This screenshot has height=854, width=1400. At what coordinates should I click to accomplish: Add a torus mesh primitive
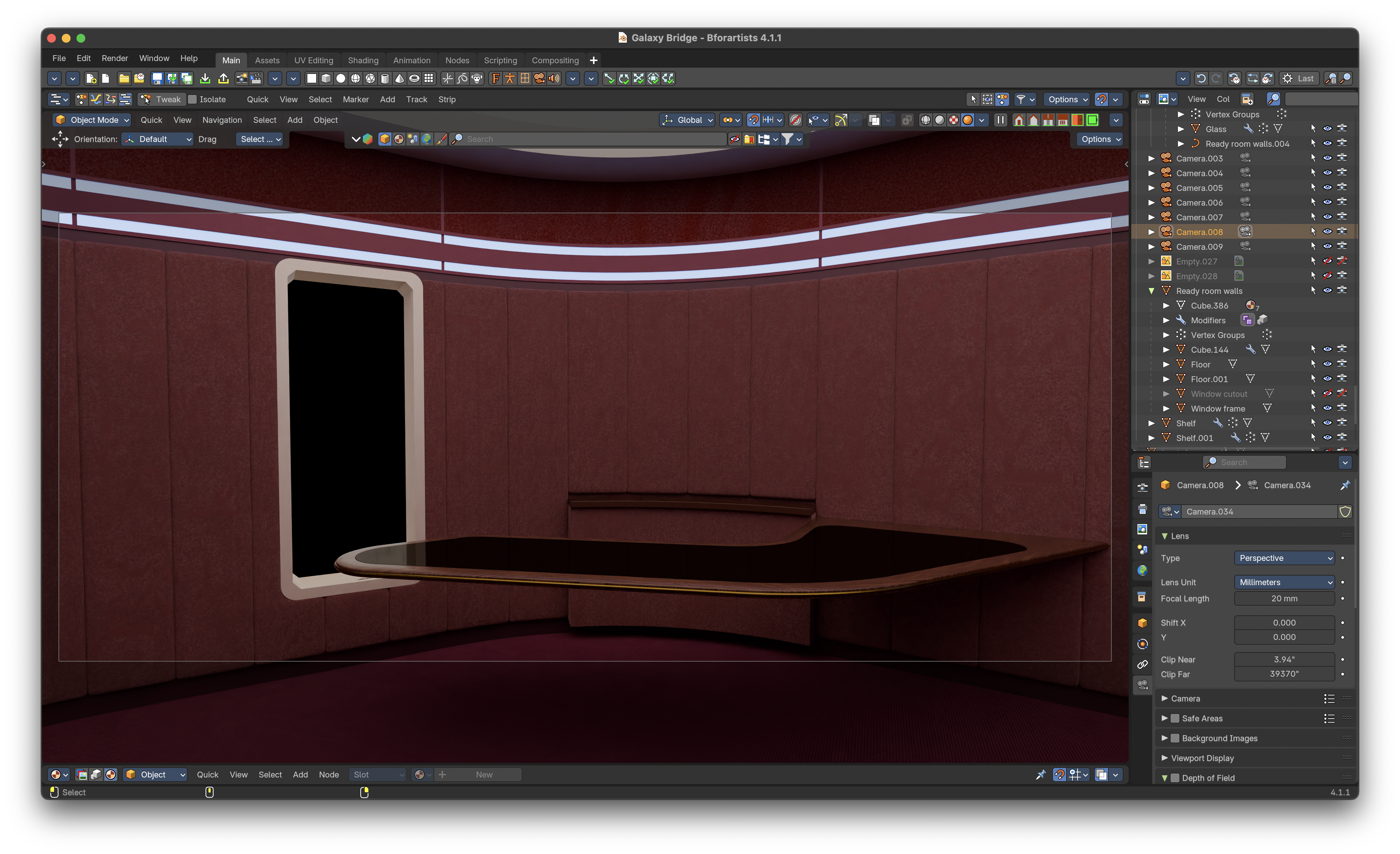click(x=415, y=78)
